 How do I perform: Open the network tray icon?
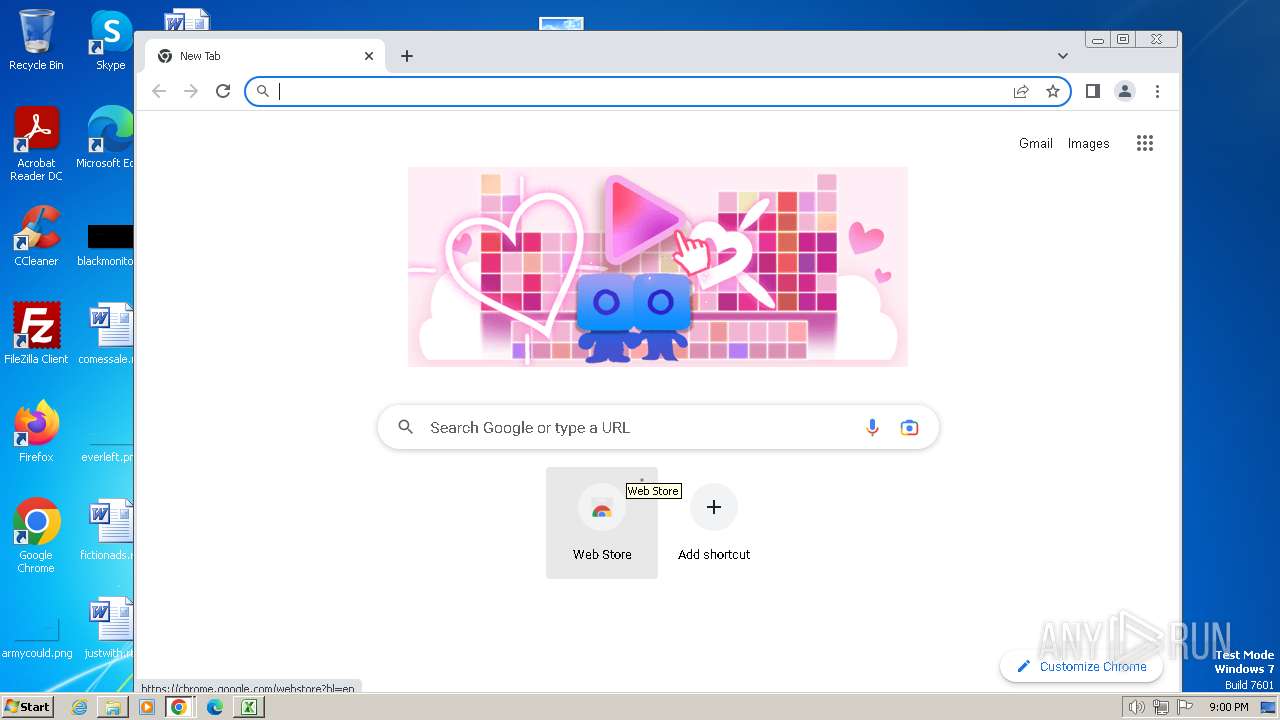1160,707
